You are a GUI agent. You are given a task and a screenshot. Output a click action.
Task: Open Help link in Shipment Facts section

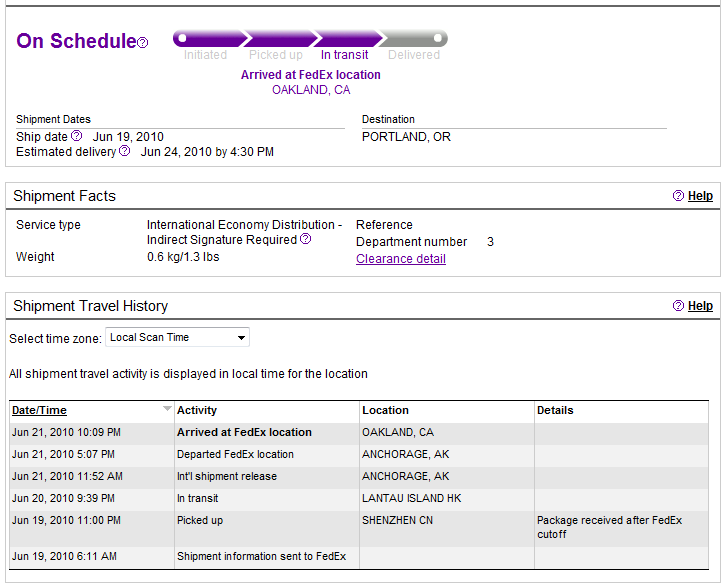(x=700, y=196)
